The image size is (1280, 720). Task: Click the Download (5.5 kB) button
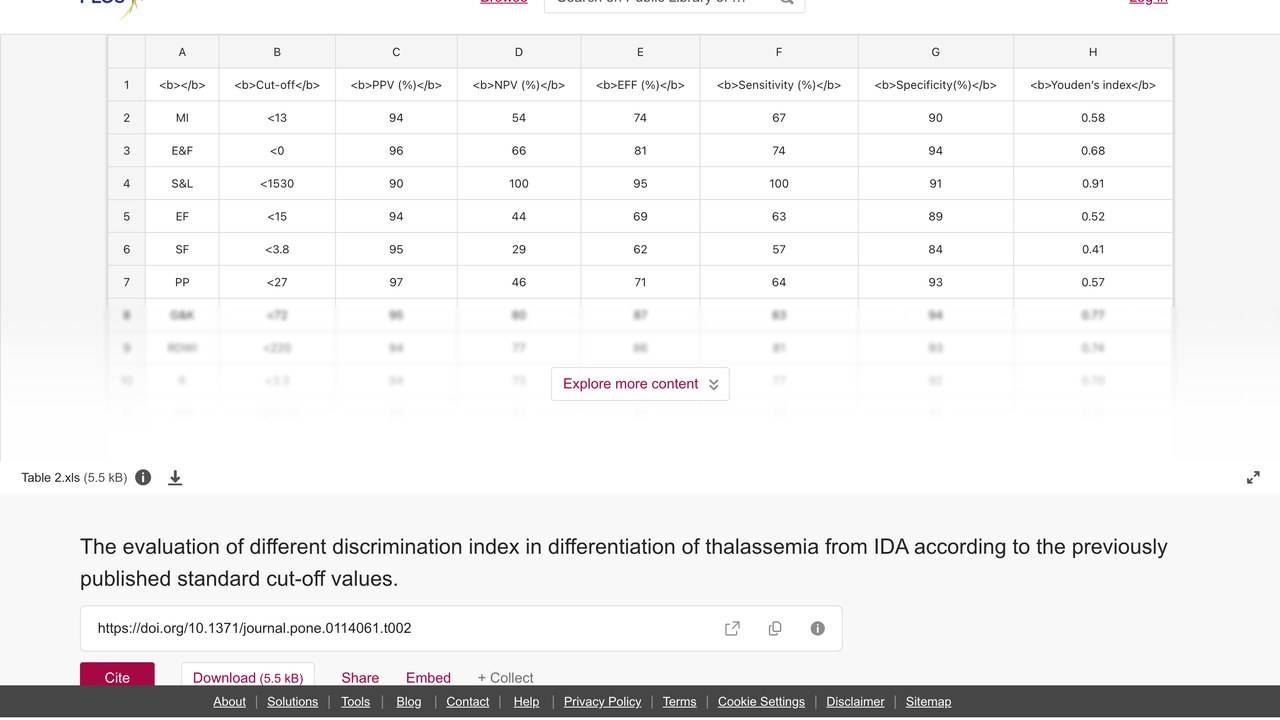coord(248,675)
